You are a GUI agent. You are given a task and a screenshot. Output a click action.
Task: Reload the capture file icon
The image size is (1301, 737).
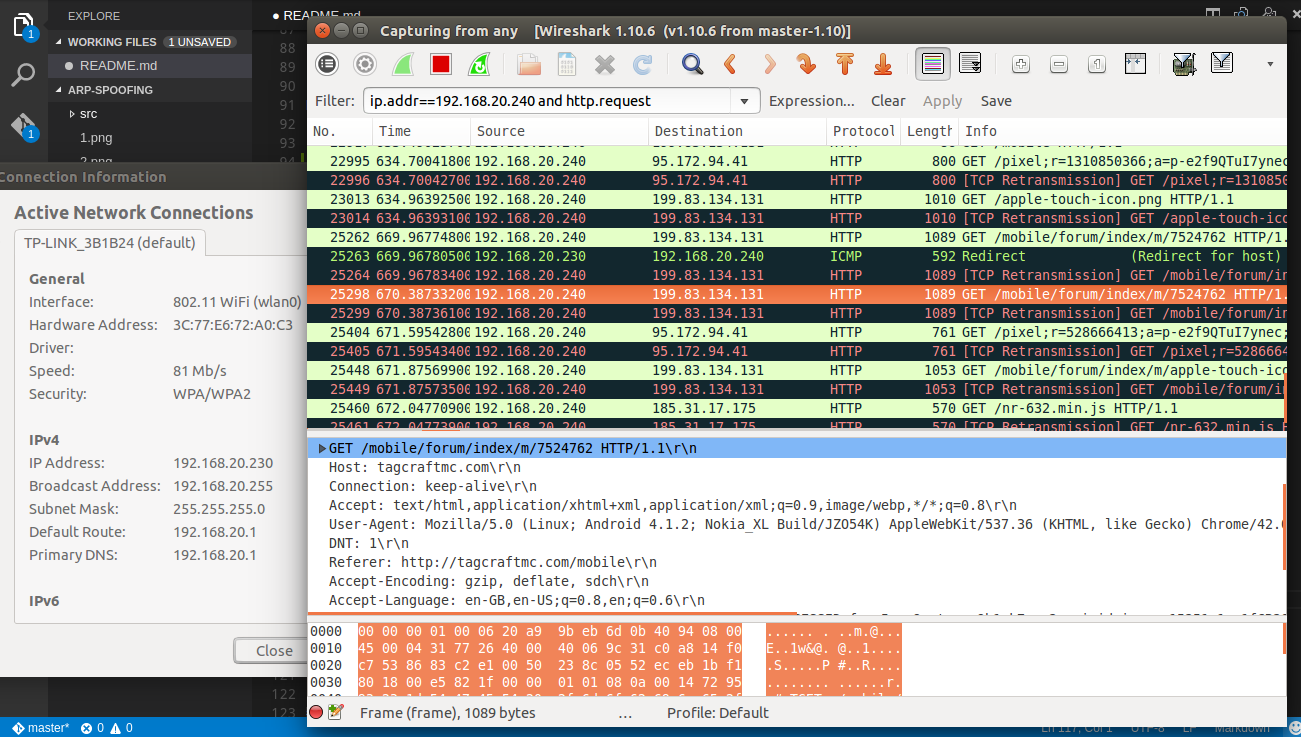click(642, 64)
